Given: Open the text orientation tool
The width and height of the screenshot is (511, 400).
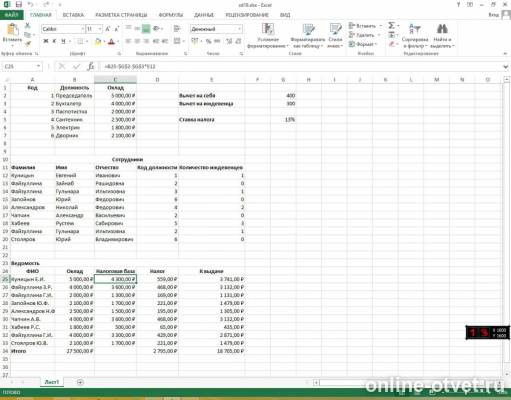Looking at the screenshot, I should [x=157, y=29].
